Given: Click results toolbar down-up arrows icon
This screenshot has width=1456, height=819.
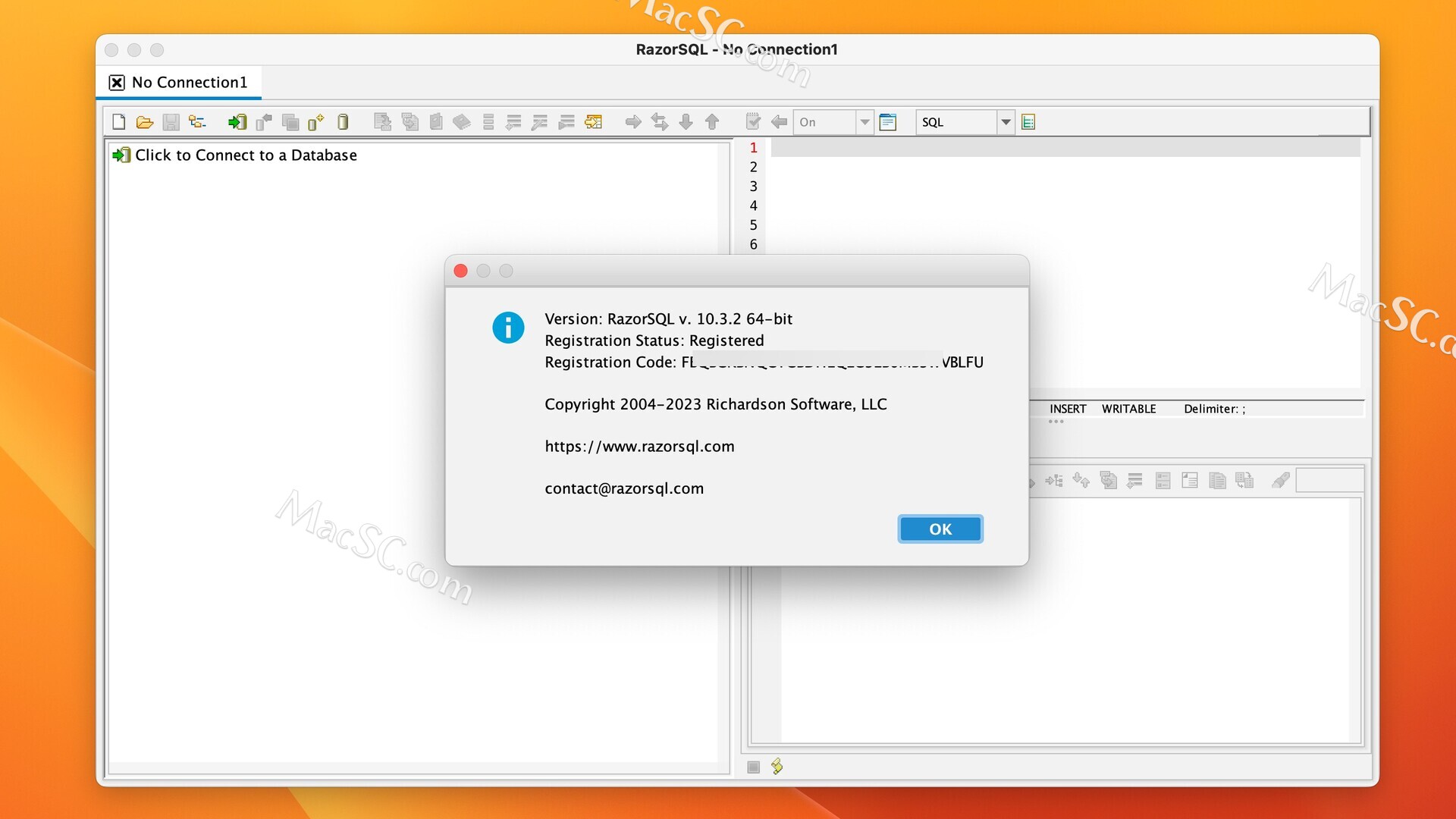Looking at the screenshot, I should point(1081,481).
